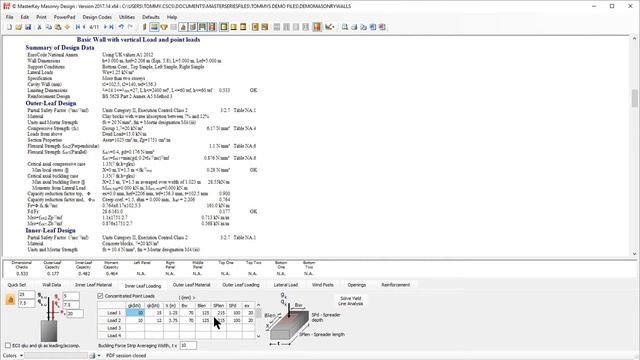
Task: Click the highlighted screen view icon beside funnel
Action: click(x=154, y=27)
